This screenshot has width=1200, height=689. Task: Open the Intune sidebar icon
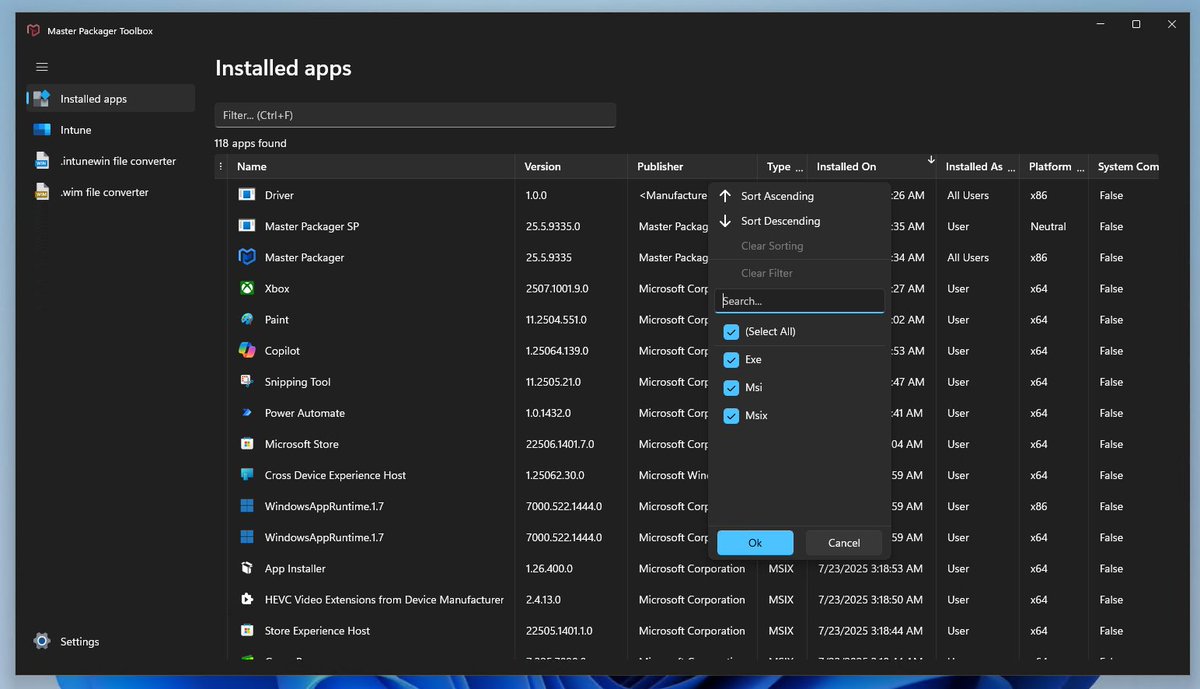click(x=42, y=130)
